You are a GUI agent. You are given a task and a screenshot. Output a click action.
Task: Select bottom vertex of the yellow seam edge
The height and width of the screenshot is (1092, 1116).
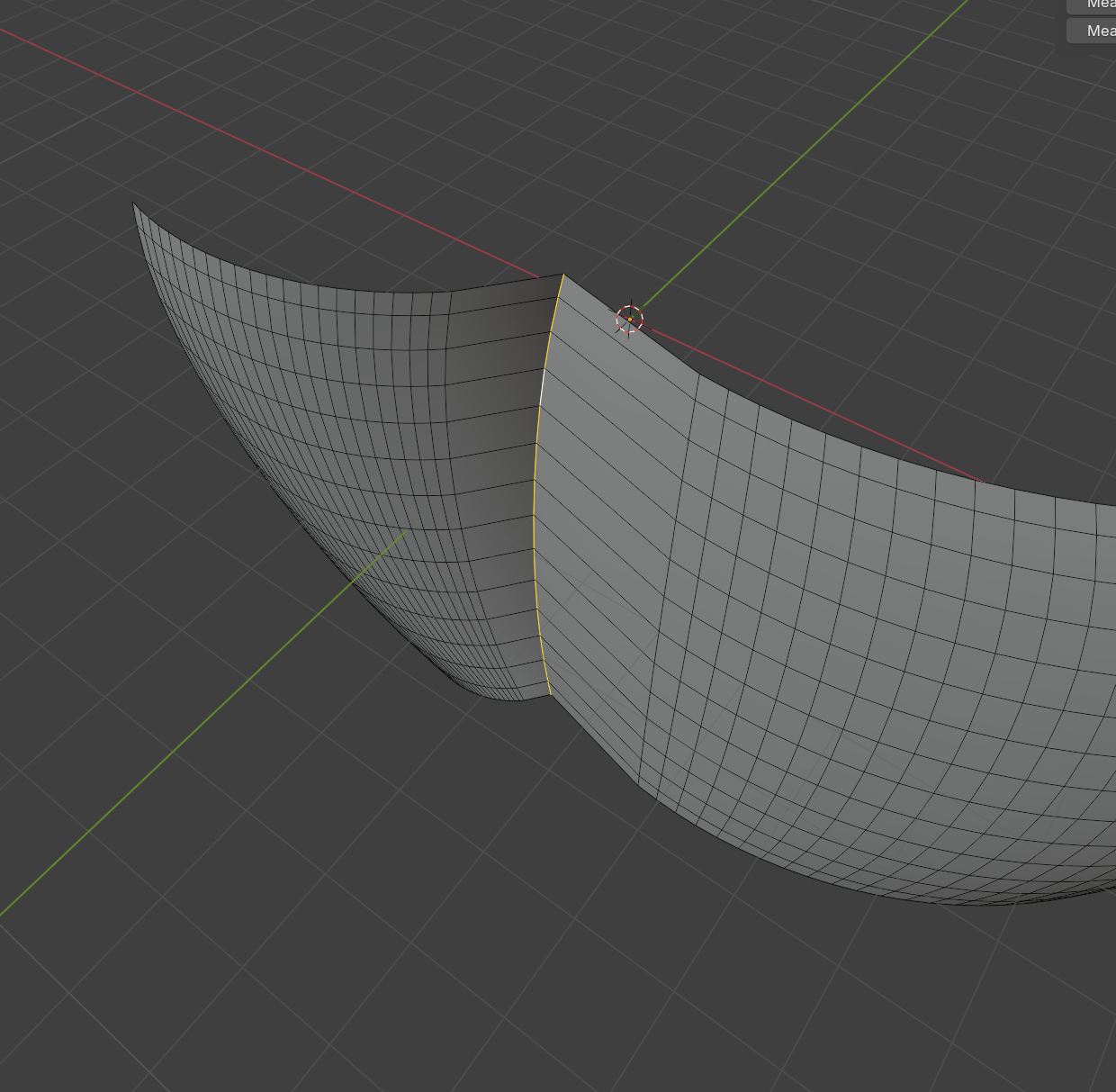549,693
